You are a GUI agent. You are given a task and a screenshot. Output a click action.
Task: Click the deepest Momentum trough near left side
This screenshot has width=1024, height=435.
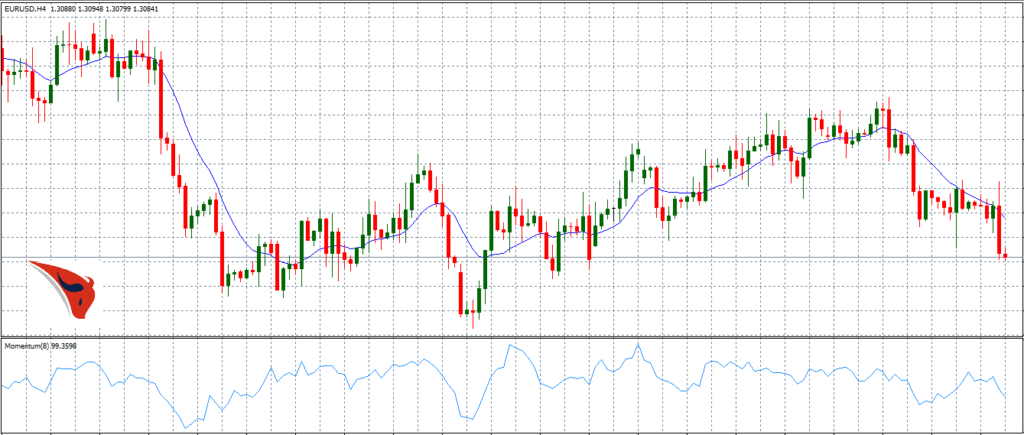click(x=187, y=427)
